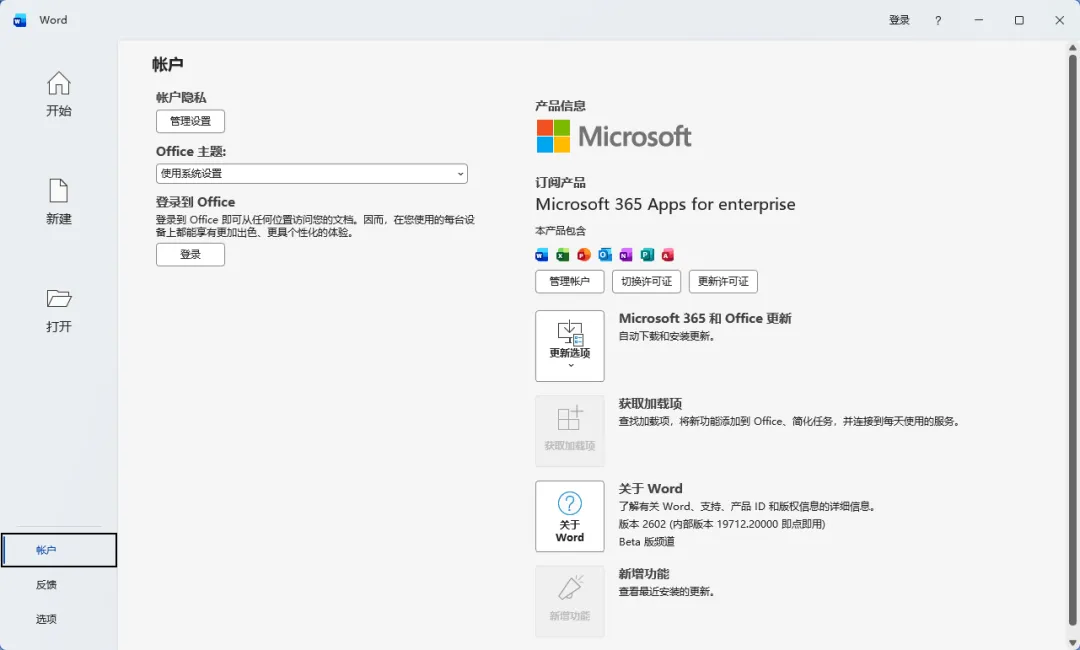
Task: Maximize the Word window
Action: [1019, 21]
